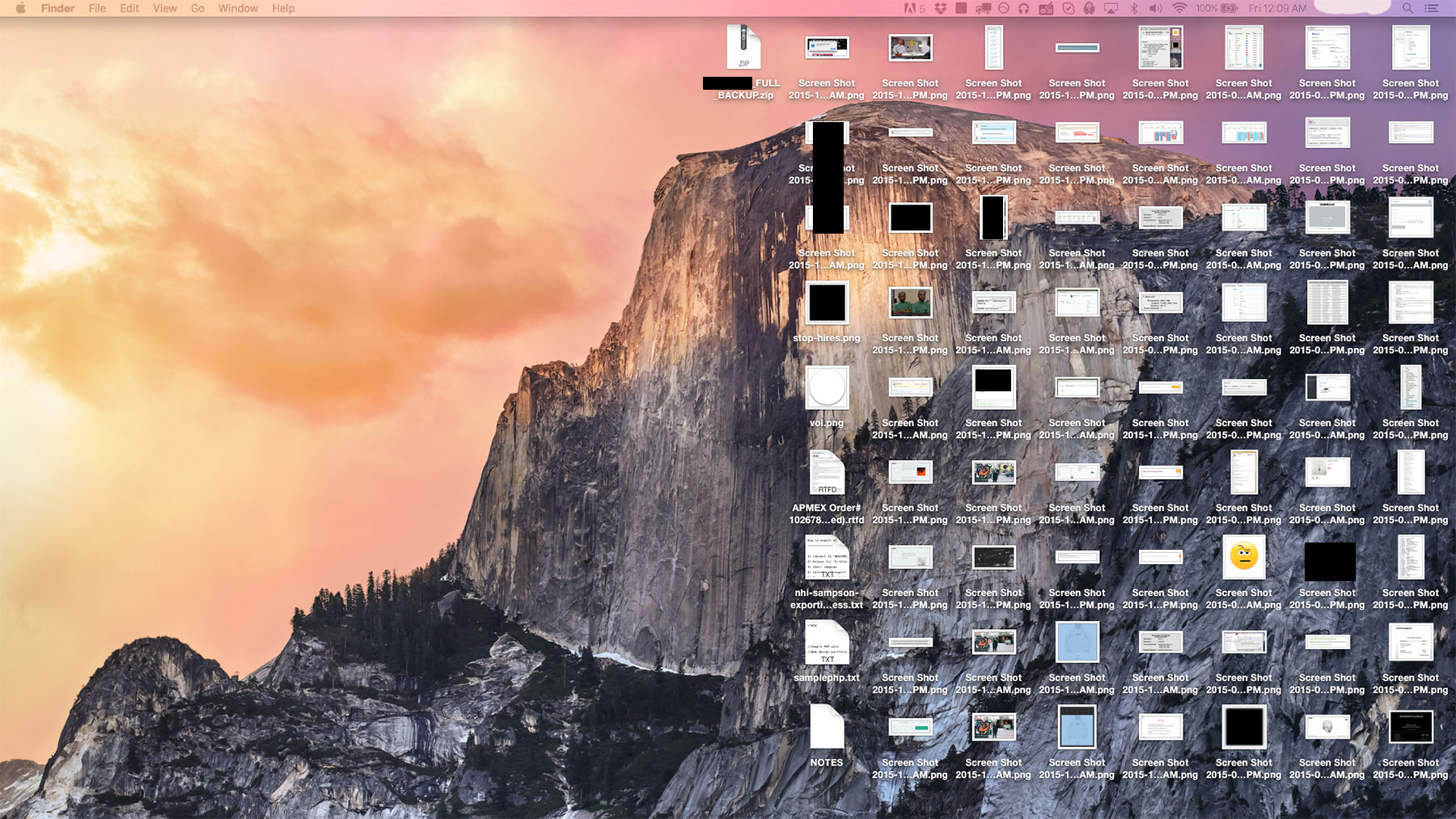Open the Bluetooth status menu
This screenshot has height=819, width=1456.
click(1133, 8)
